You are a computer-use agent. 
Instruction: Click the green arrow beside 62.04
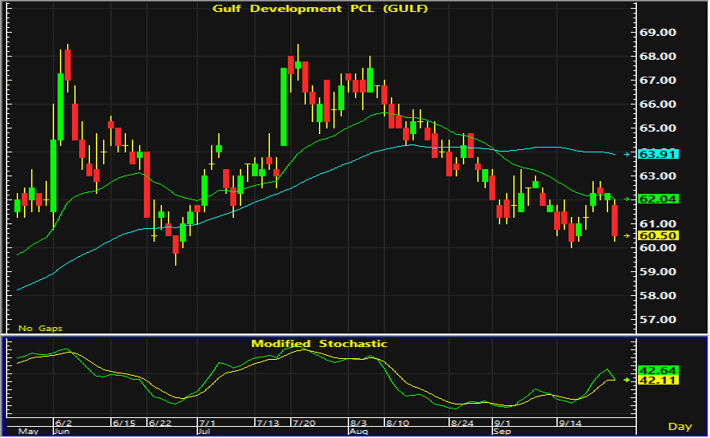(627, 199)
